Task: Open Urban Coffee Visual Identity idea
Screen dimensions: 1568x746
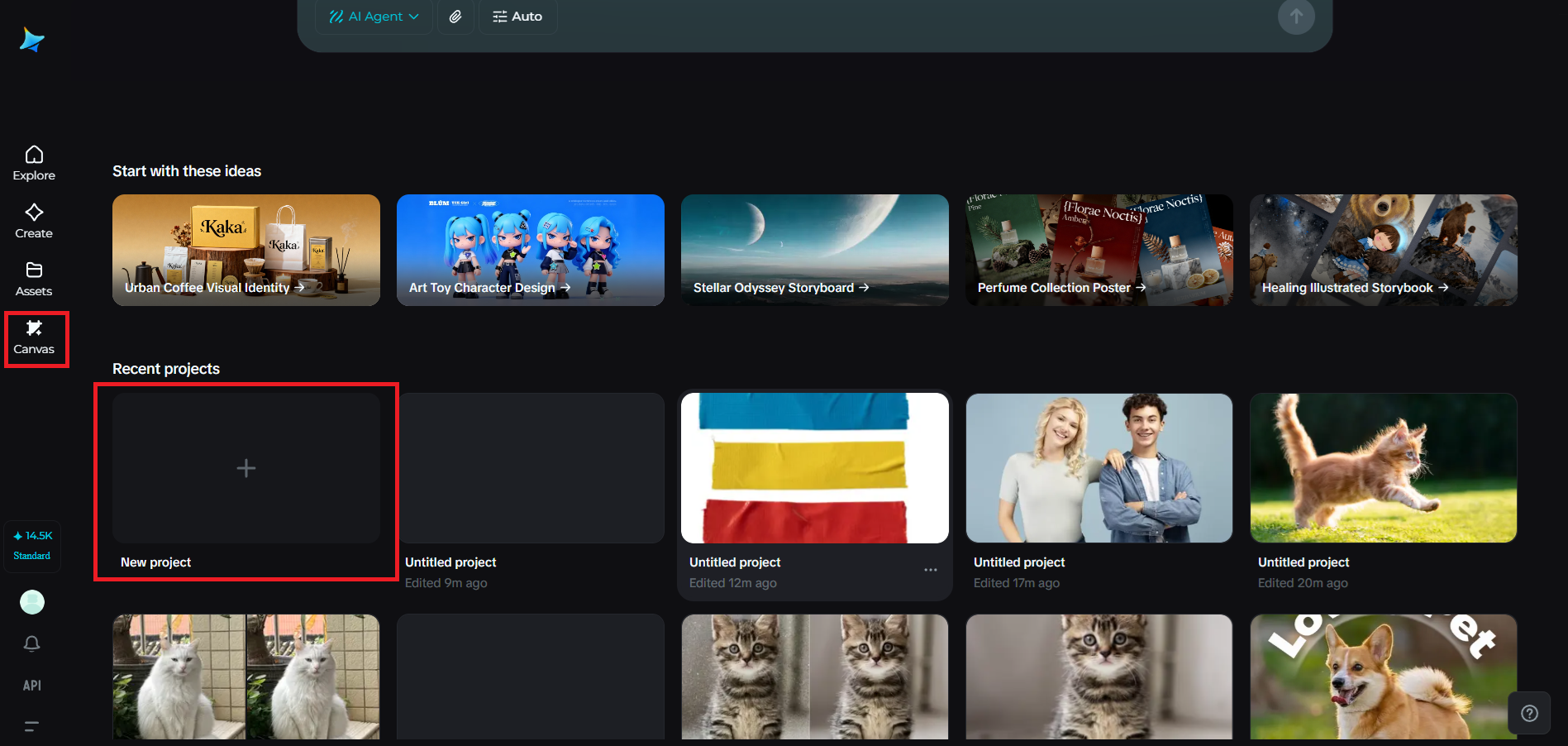Action: coord(246,250)
